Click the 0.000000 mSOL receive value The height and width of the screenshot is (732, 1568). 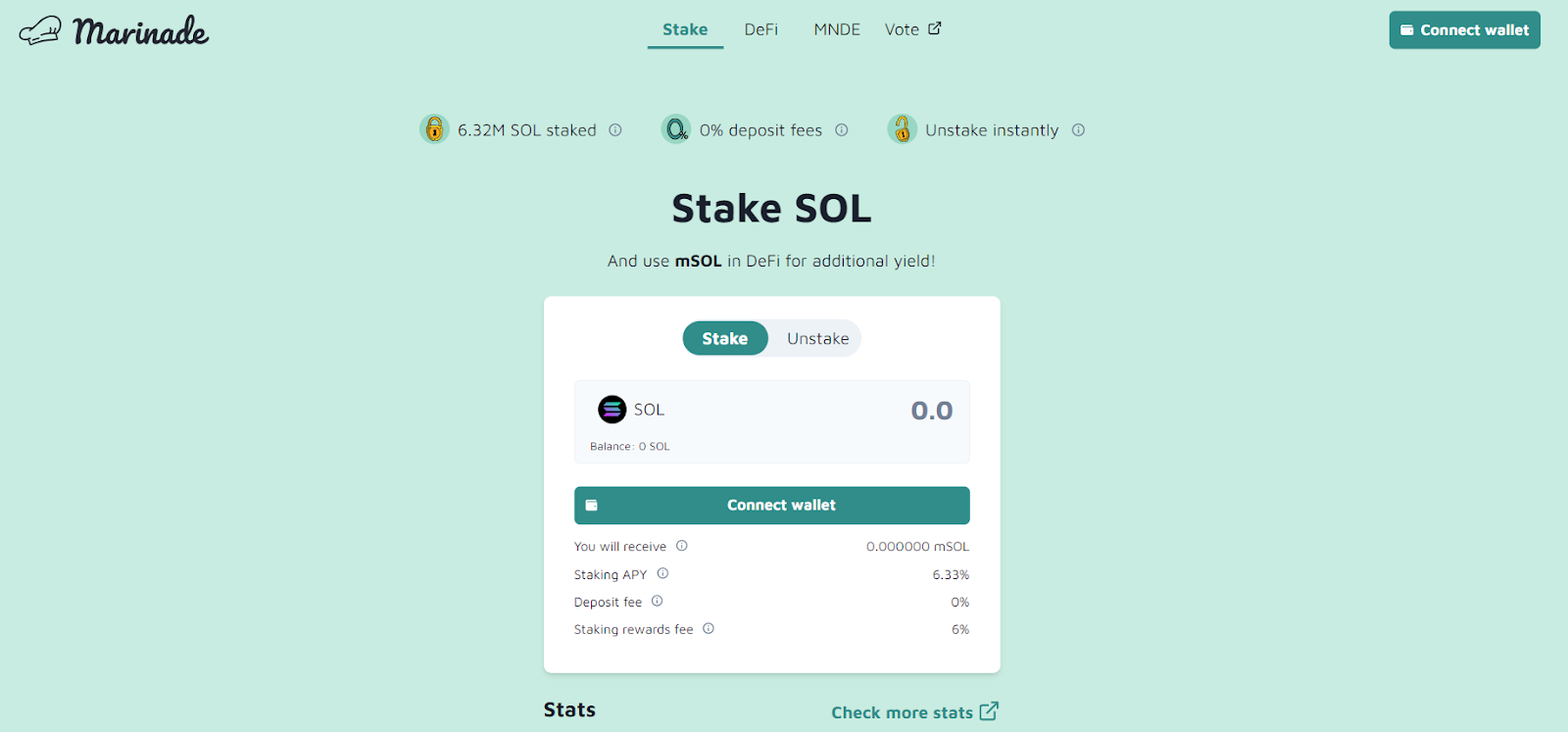click(917, 547)
